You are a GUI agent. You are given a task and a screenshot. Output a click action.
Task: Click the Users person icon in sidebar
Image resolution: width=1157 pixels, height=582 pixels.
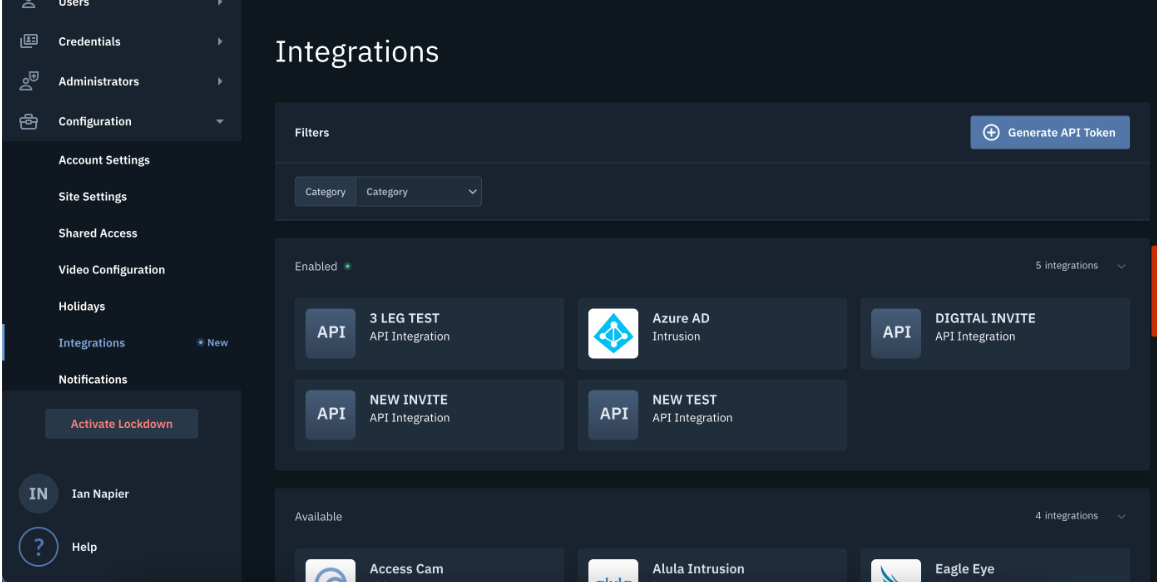pyautogui.click(x=29, y=4)
